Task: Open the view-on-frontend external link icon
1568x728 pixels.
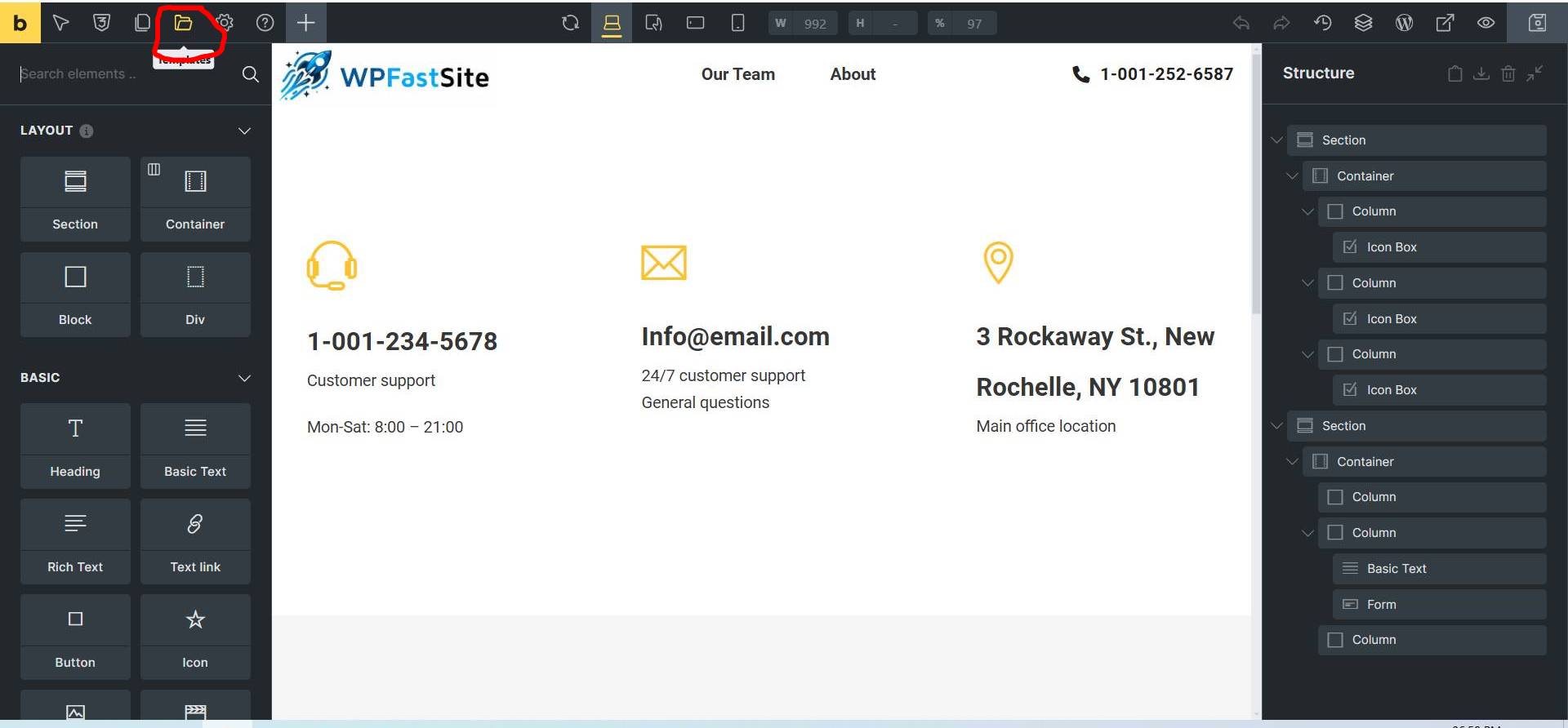Action: coord(1445,23)
